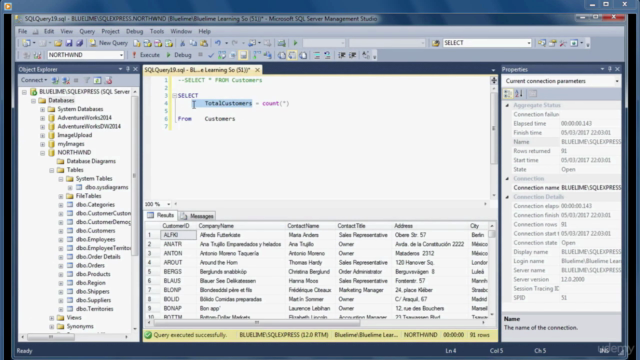640x360 pixels.
Task: Click the Paste toolbar icon
Action: pos(204,43)
